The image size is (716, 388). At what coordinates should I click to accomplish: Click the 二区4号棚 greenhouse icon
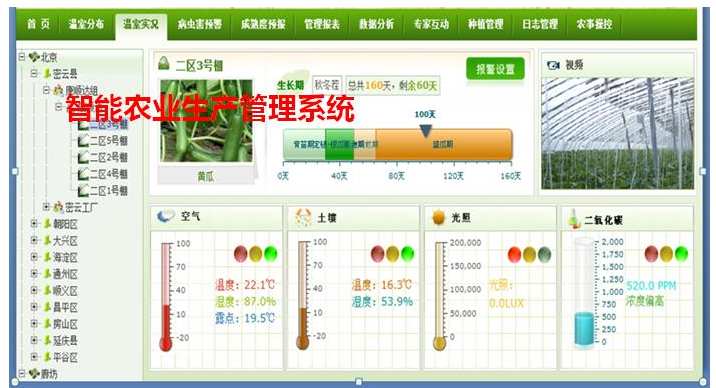tap(83, 174)
